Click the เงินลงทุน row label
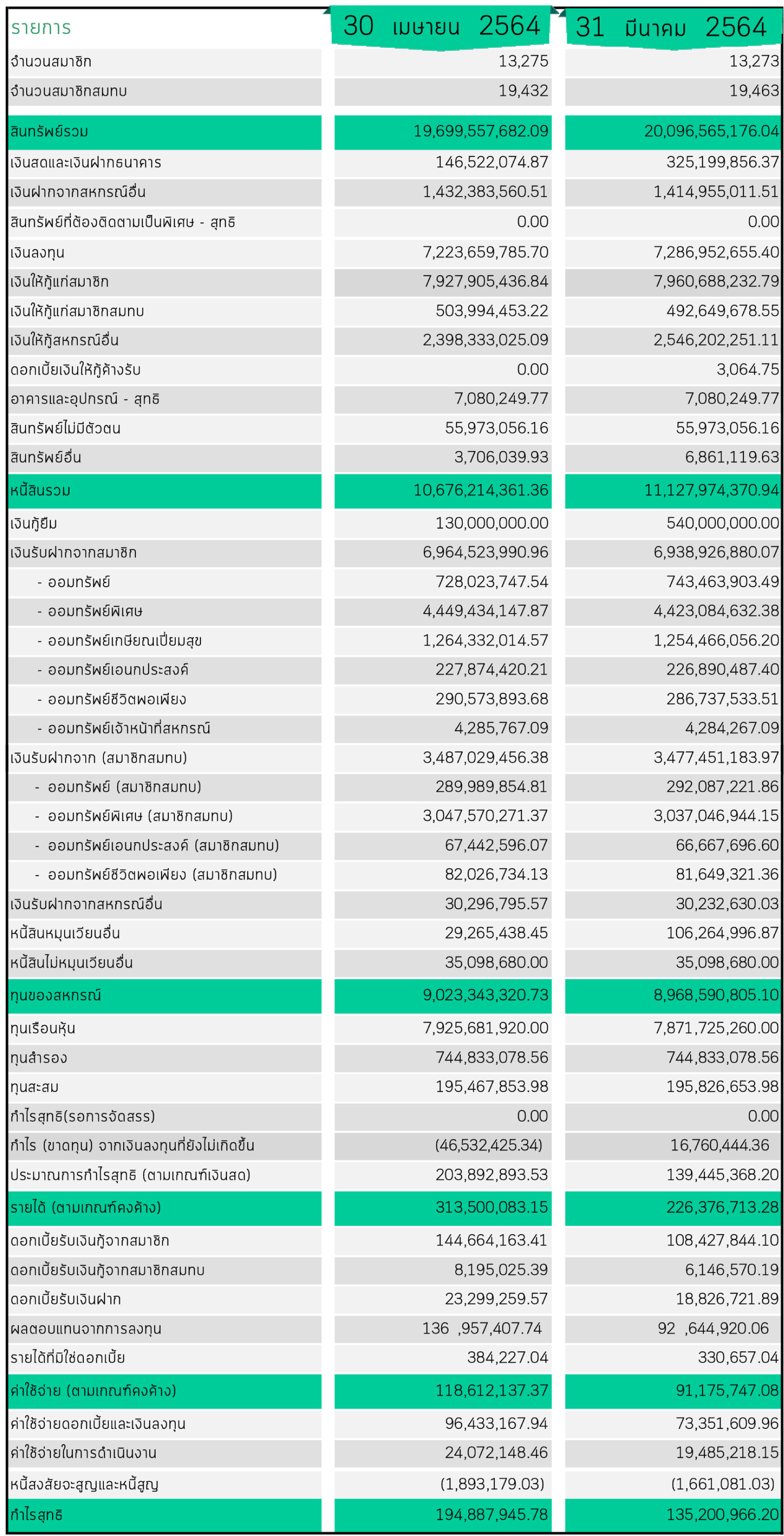784x1536 pixels. (x=37, y=252)
